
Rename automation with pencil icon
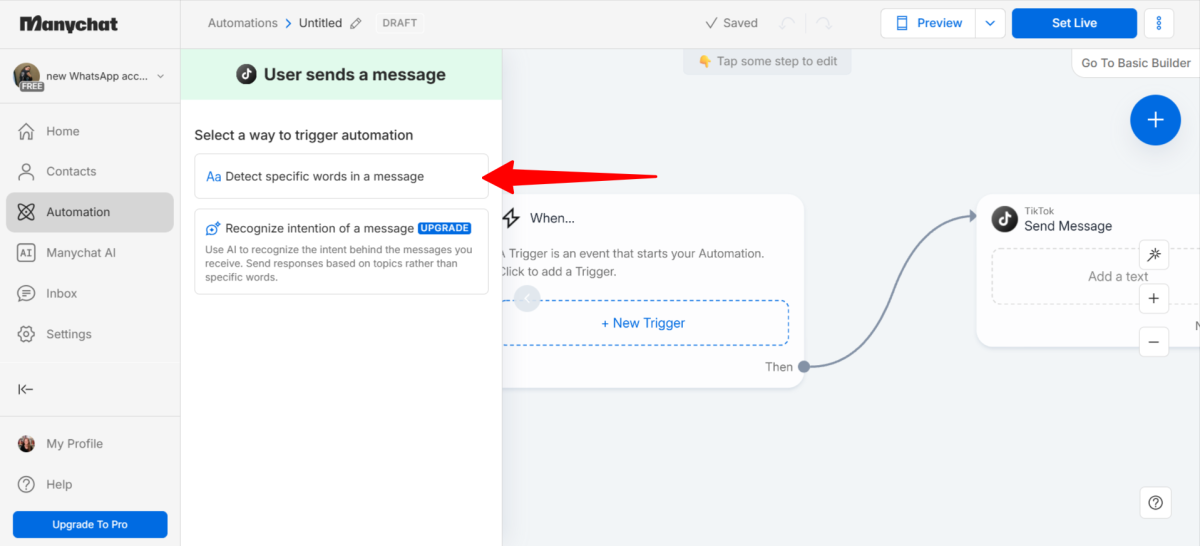coord(356,23)
